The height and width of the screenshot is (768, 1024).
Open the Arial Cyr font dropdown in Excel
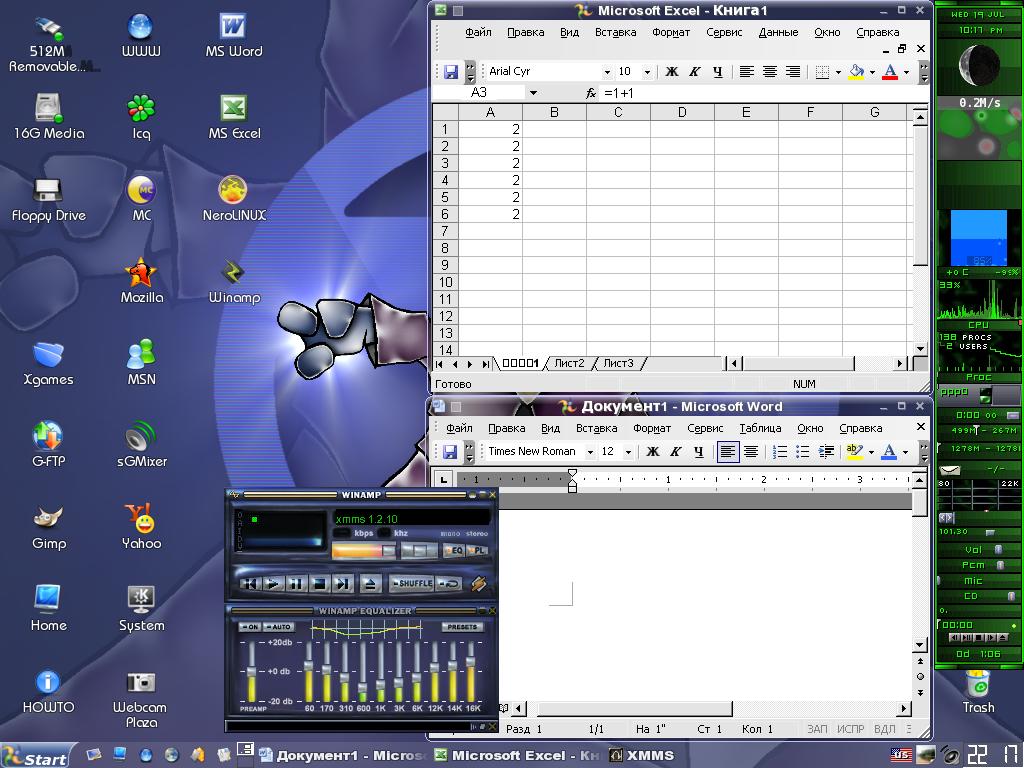tap(607, 72)
